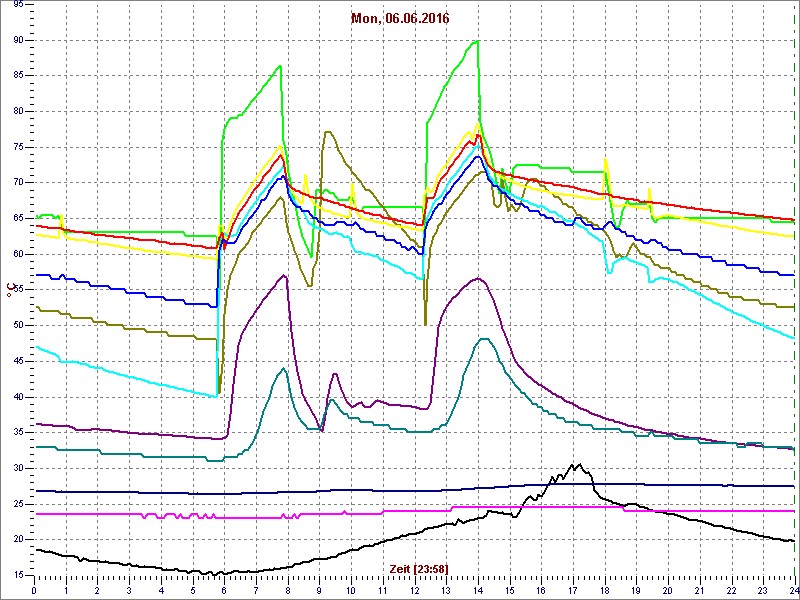Pick the 75 temperature axis label
Viewport: 800px width, 600px height.
18,147
